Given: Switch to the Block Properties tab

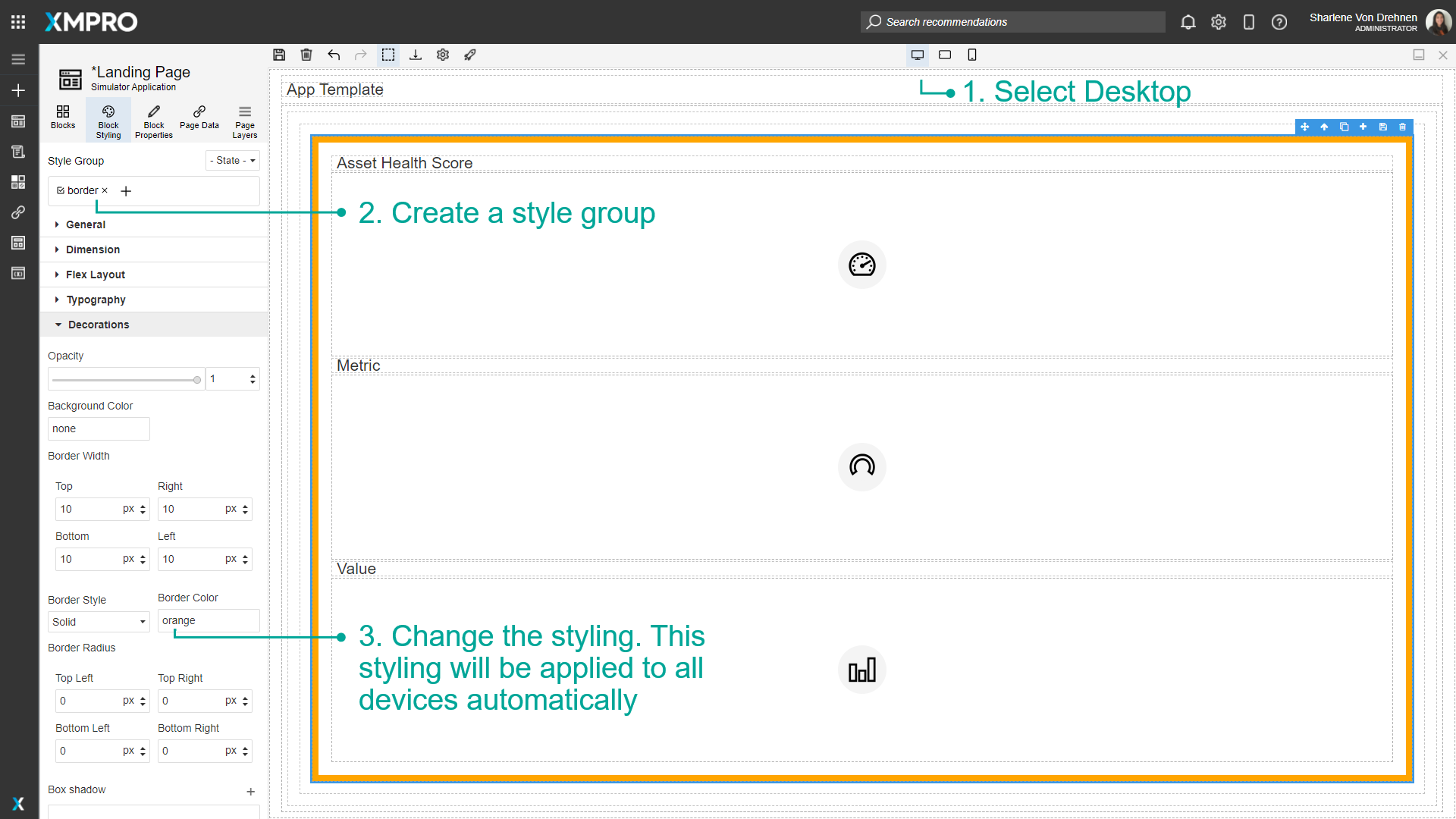Looking at the screenshot, I should (153, 119).
